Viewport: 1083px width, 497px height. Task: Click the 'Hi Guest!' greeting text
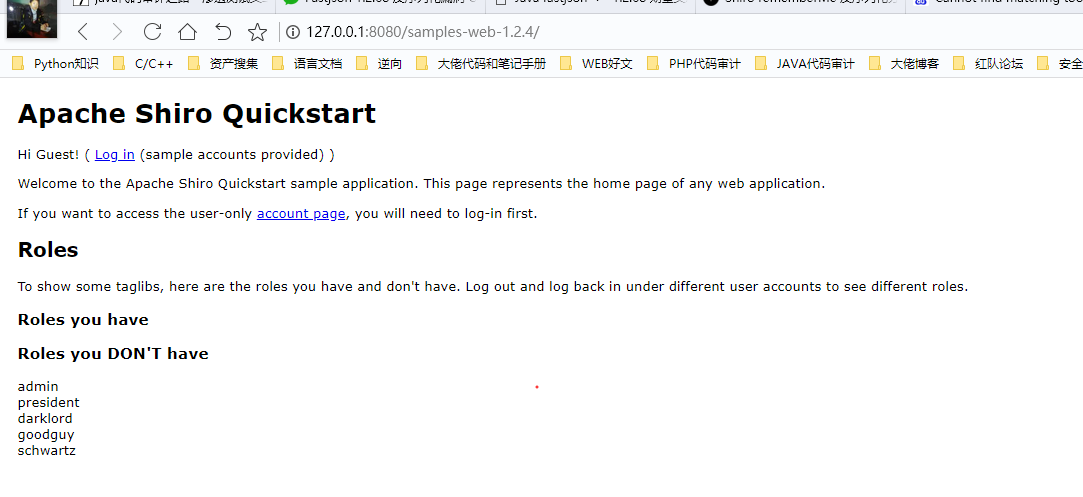tap(48, 155)
